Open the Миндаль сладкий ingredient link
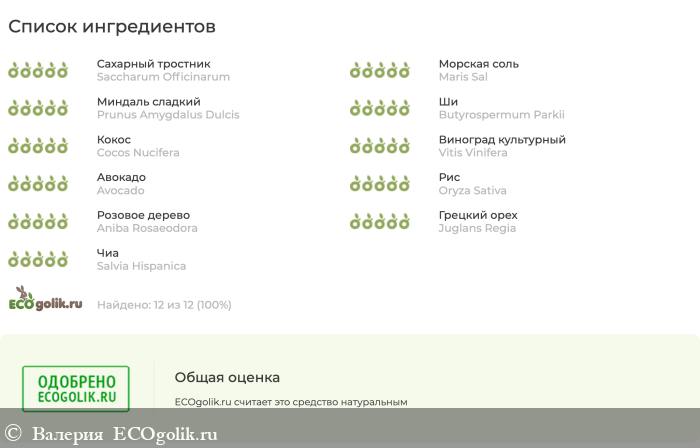Image resolution: width=700 pixels, height=448 pixels. pos(148,102)
